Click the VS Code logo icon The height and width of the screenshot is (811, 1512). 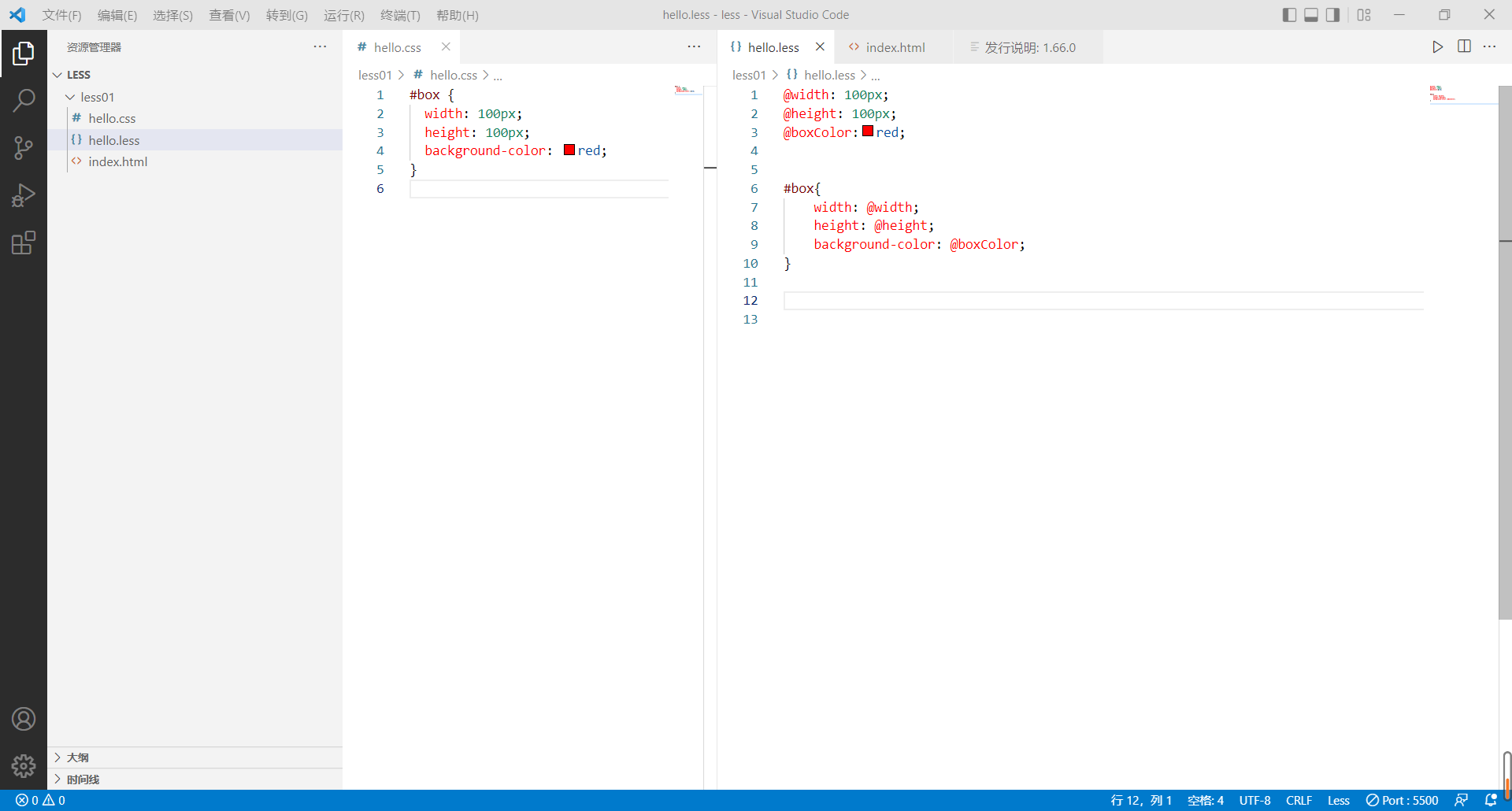click(17, 15)
